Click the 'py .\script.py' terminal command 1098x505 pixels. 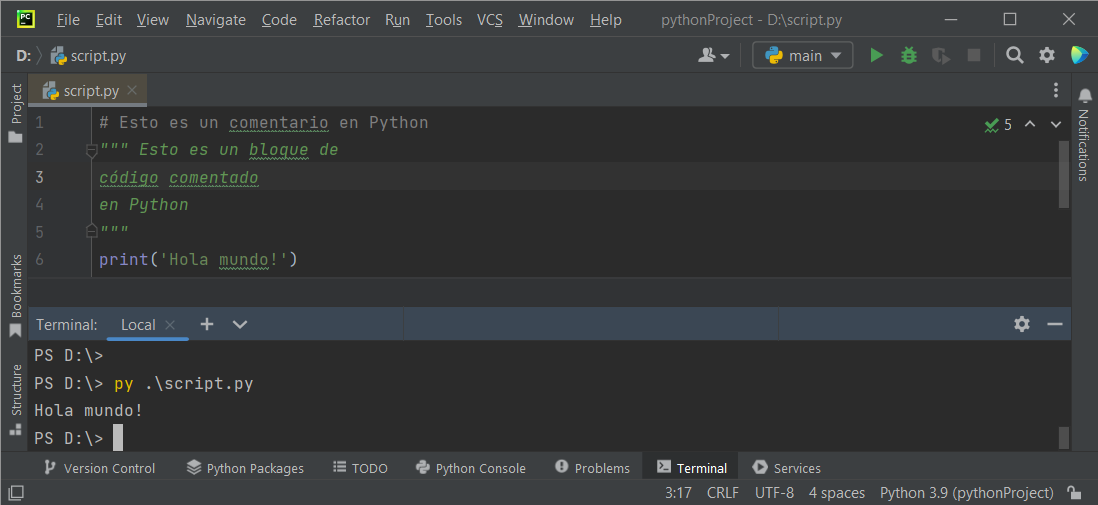pyautogui.click(x=183, y=384)
